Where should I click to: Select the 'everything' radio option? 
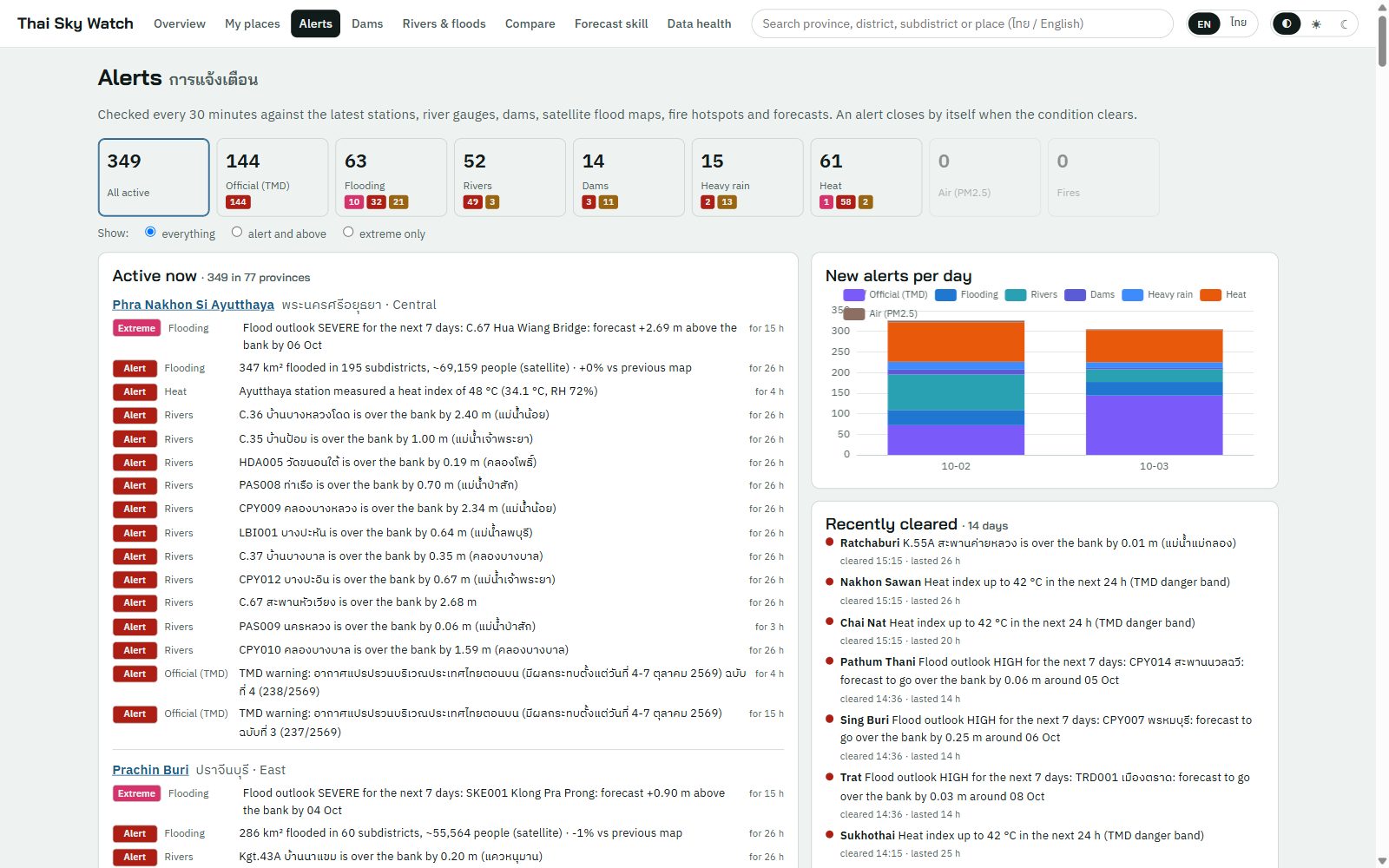pyautogui.click(x=150, y=232)
